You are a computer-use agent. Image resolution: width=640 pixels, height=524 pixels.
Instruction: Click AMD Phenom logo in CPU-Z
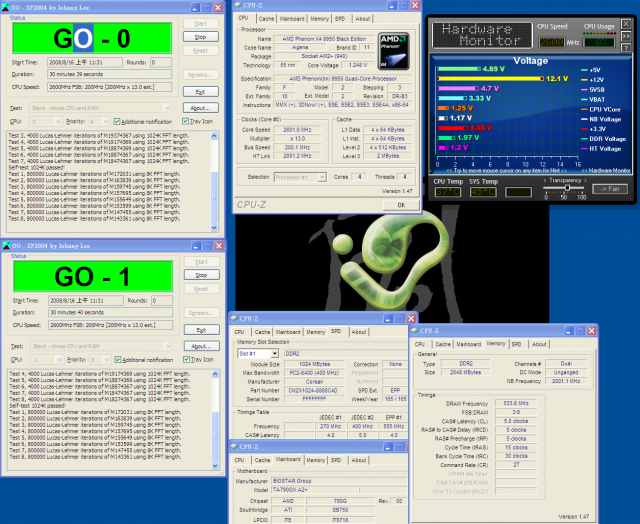tap(393, 51)
